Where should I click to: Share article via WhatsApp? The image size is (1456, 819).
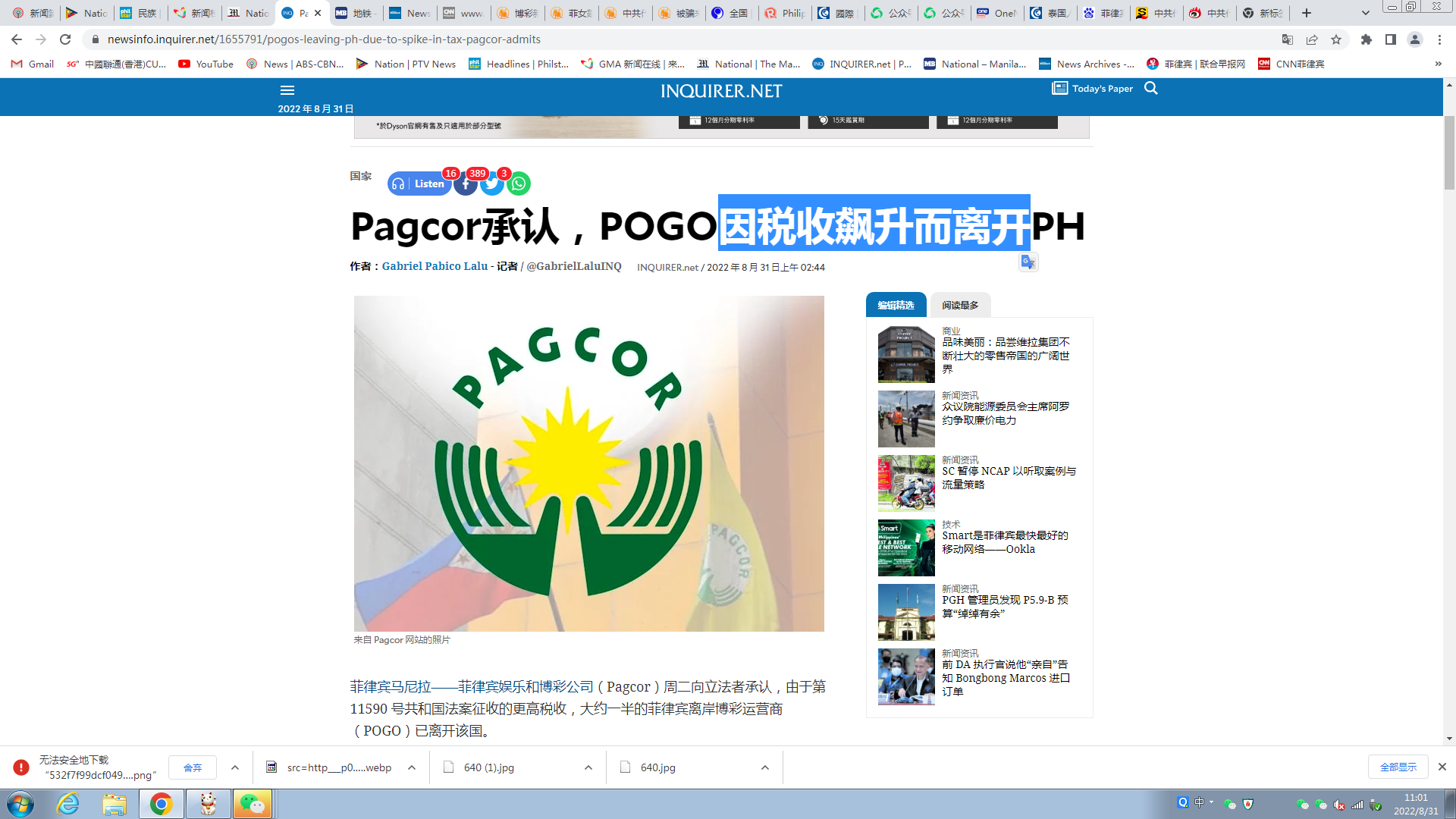click(x=519, y=184)
